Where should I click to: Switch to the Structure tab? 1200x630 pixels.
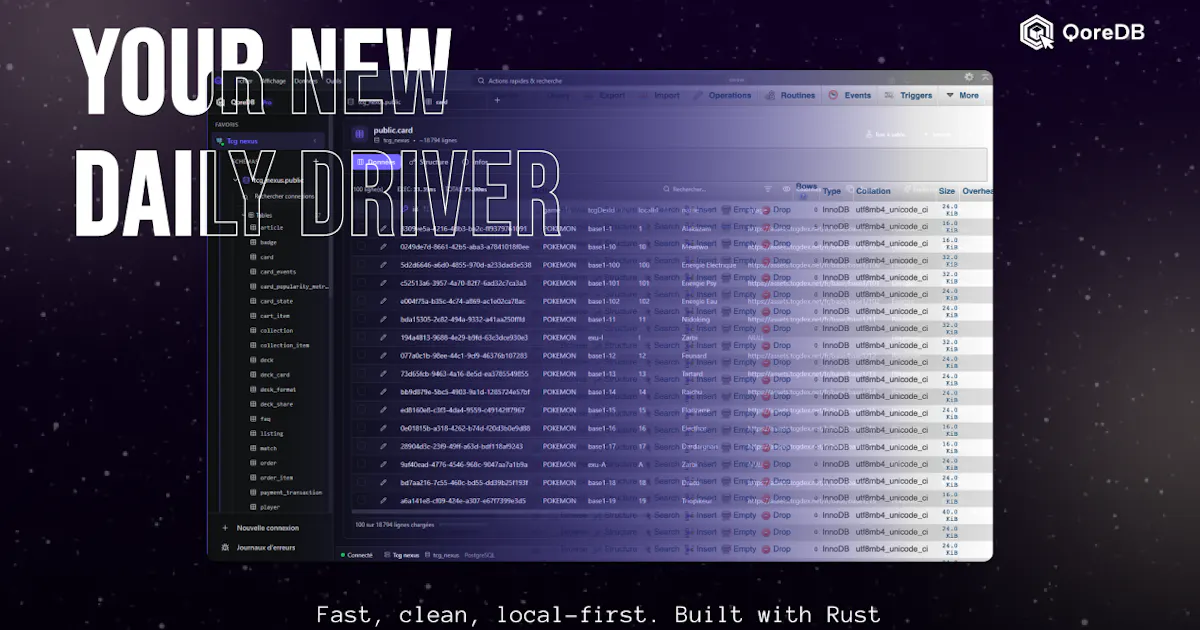[x=428, y=162]
